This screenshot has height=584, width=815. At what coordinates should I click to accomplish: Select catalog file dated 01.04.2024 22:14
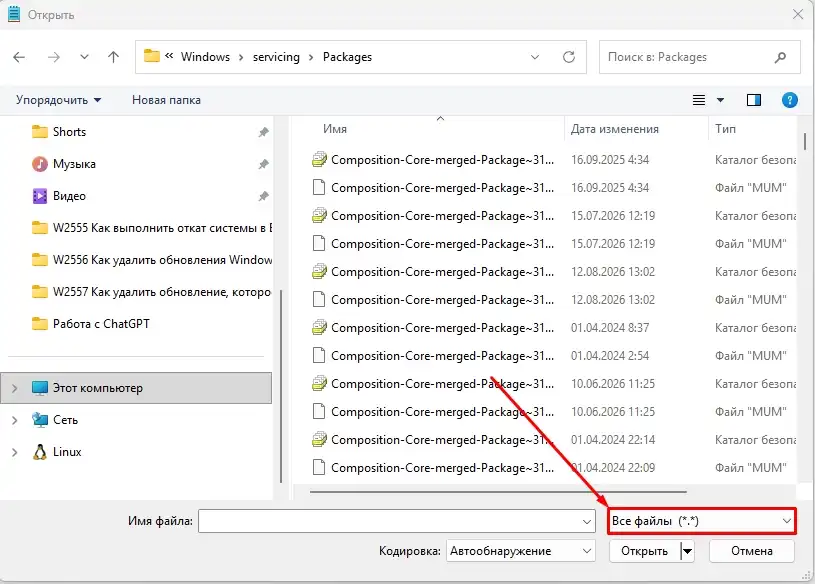pos(554,440)
